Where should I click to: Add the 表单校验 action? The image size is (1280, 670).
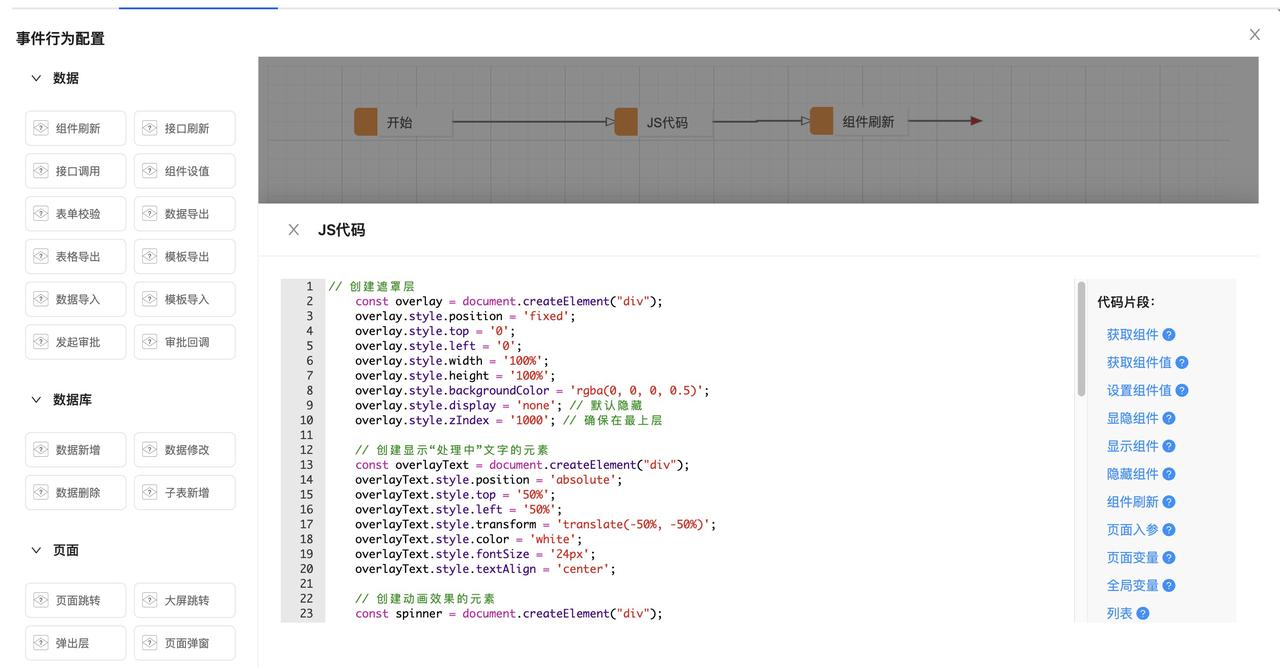click(76, 214)
